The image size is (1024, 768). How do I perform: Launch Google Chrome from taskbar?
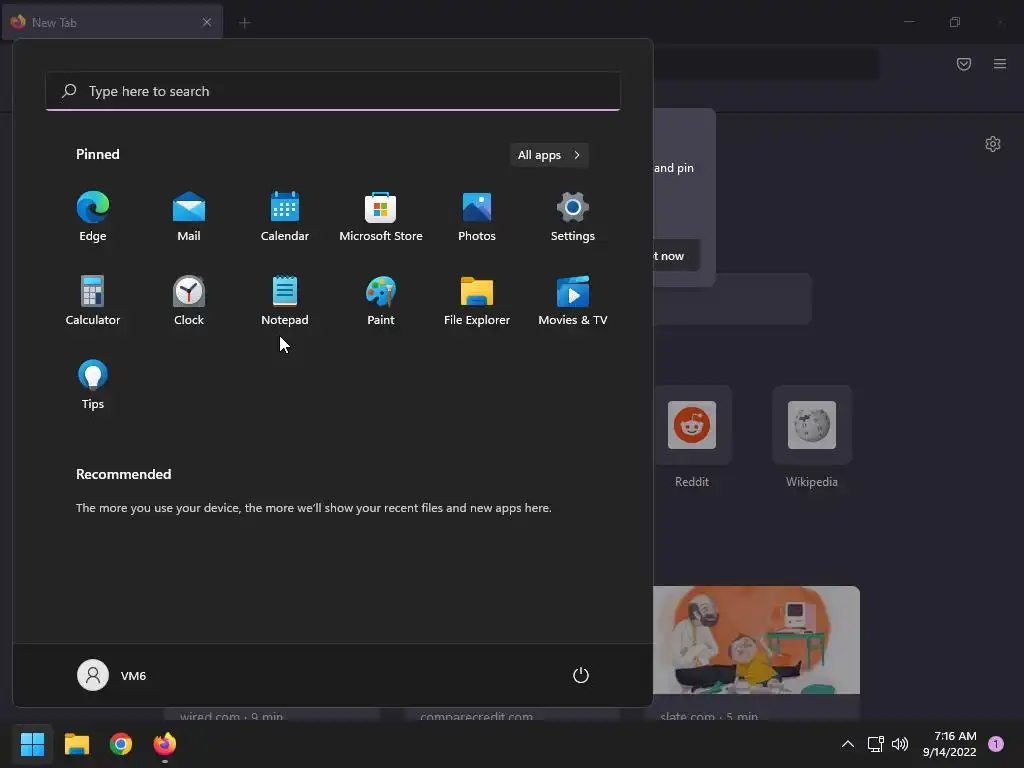pos(121,744)
